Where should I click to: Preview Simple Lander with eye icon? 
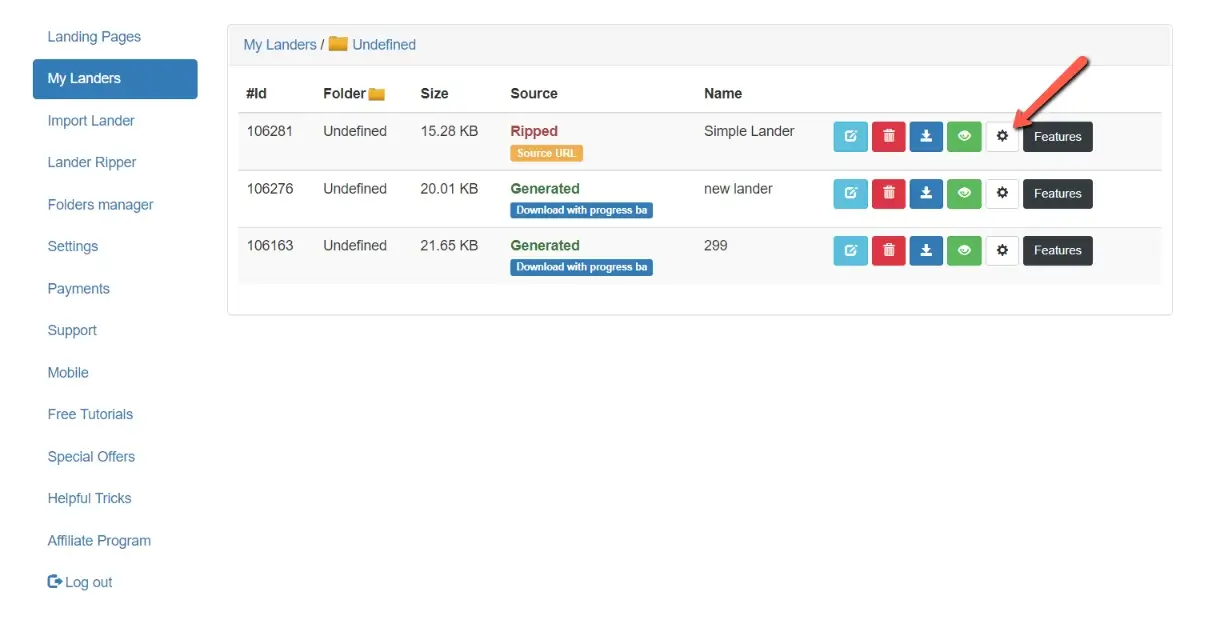pos(964,137)
